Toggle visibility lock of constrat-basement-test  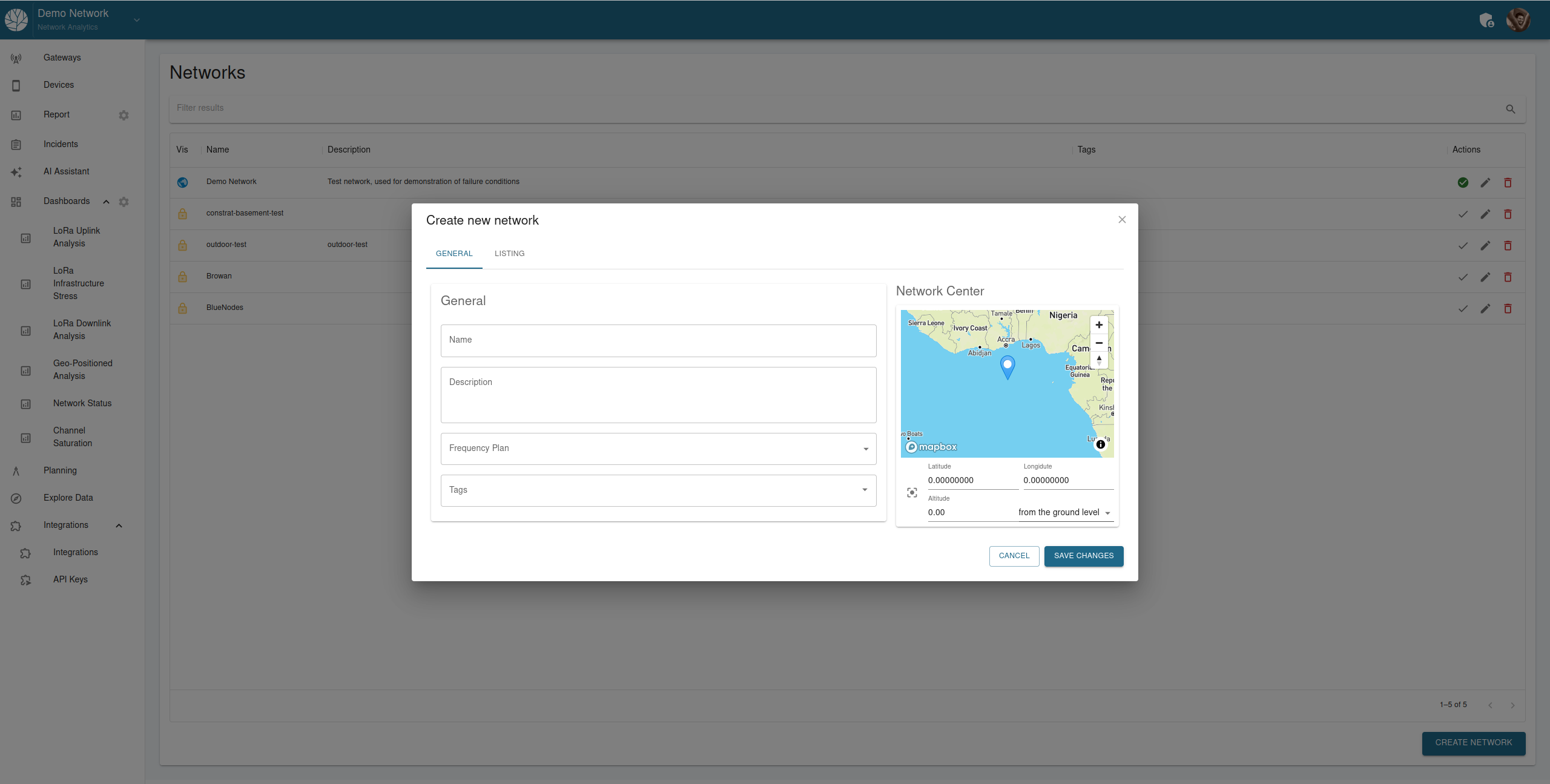(x=182, y=214)
